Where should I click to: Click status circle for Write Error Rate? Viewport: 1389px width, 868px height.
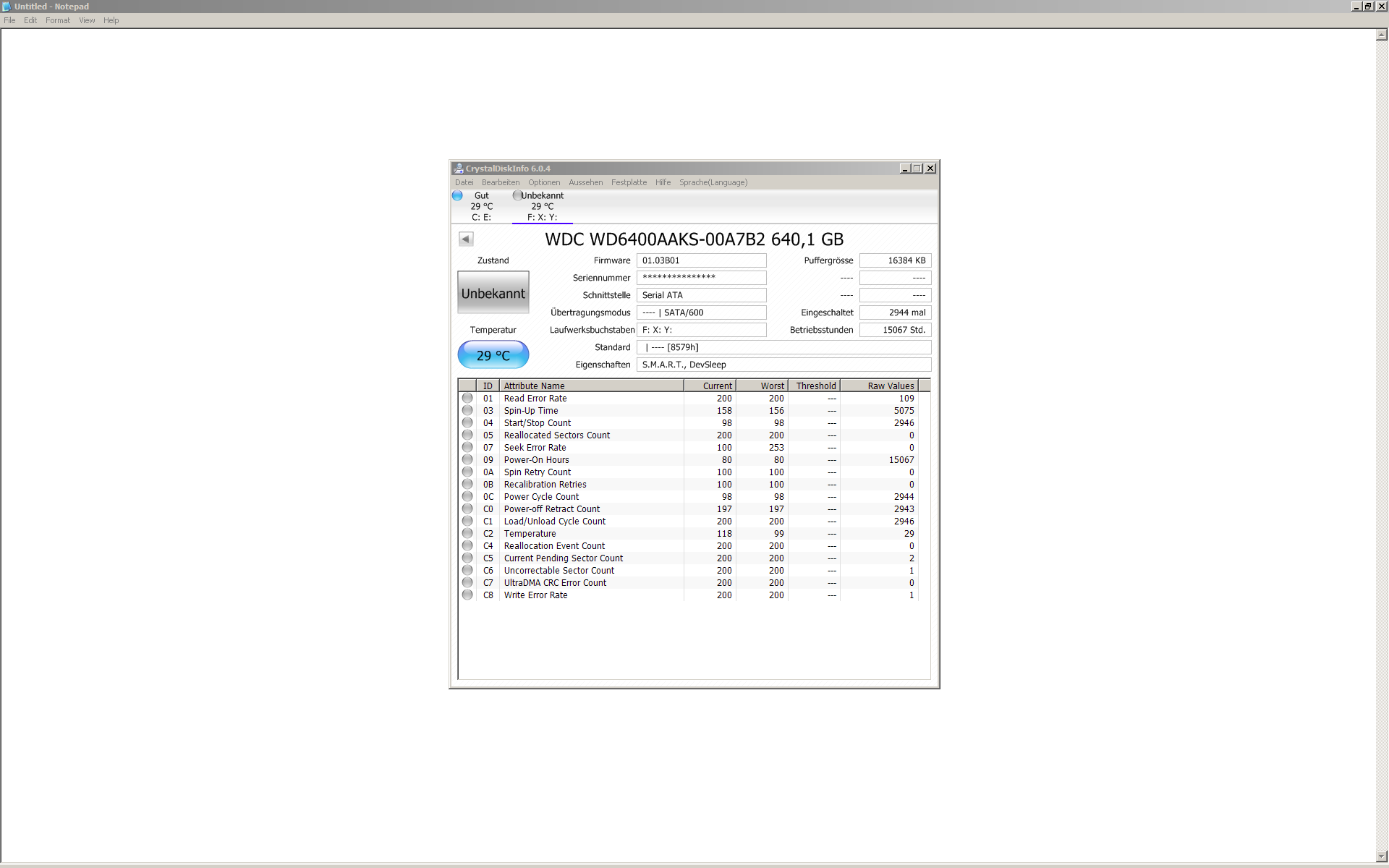pyautogui.click(x=467, y=595)
